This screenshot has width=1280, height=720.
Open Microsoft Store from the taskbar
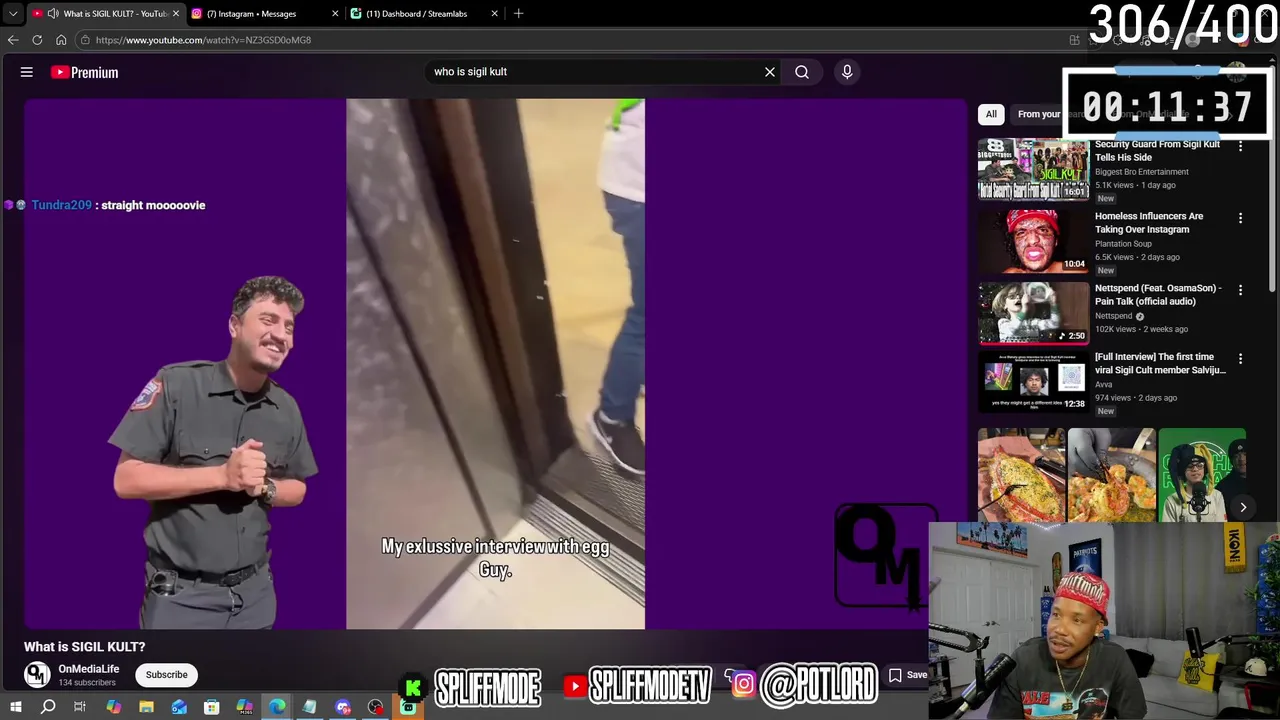coord(212,707)
